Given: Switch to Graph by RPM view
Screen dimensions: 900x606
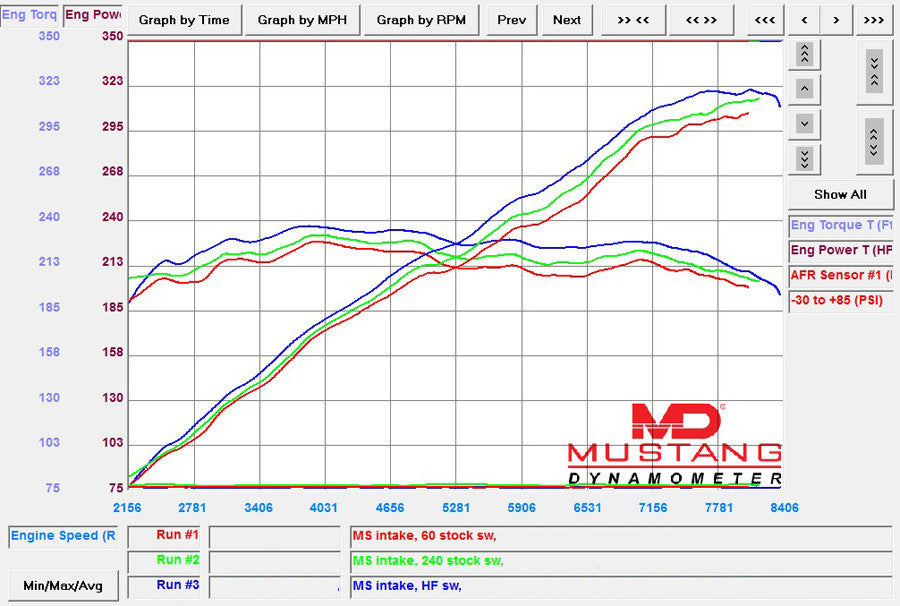Looking at the screenshot, I should pos(421,19).
